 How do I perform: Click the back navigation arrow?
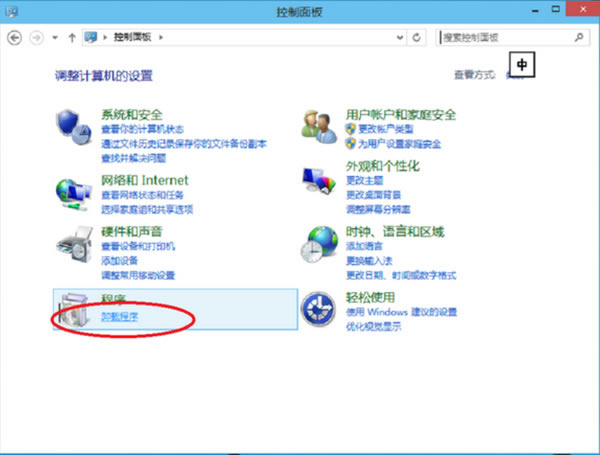(x=15, y=37)
